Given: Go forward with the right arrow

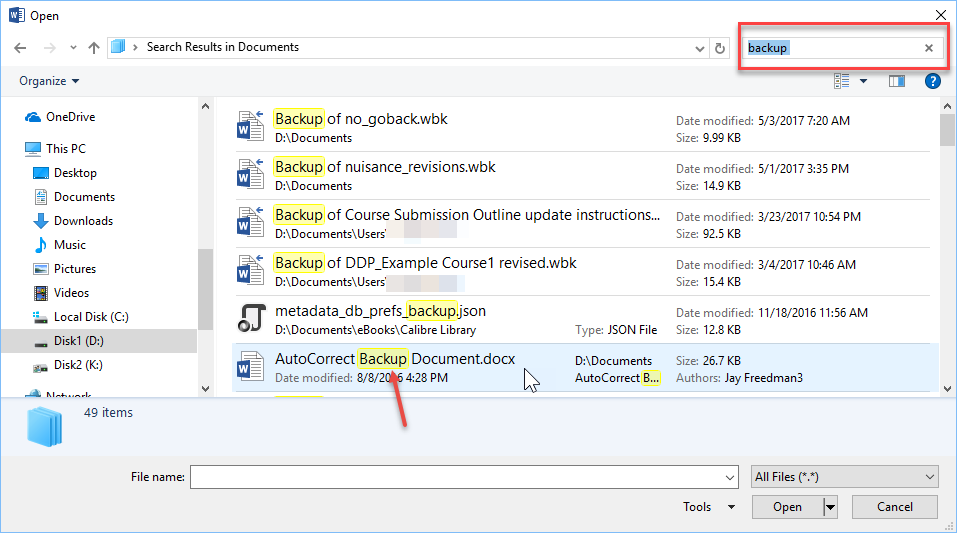Looking at the screenshot, I should (x=49, y=48).
